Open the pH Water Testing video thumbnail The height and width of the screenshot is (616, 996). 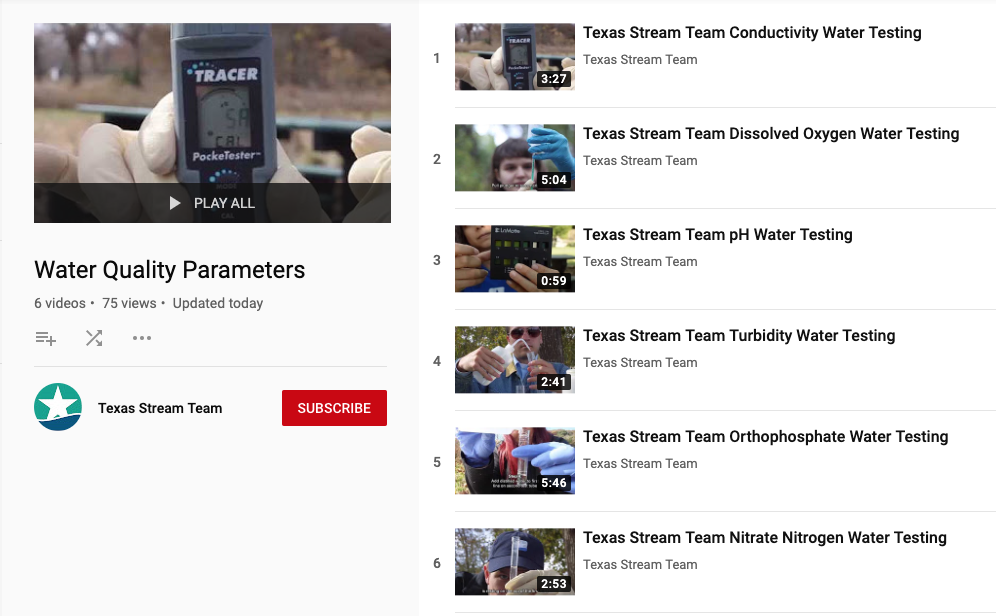514,259
